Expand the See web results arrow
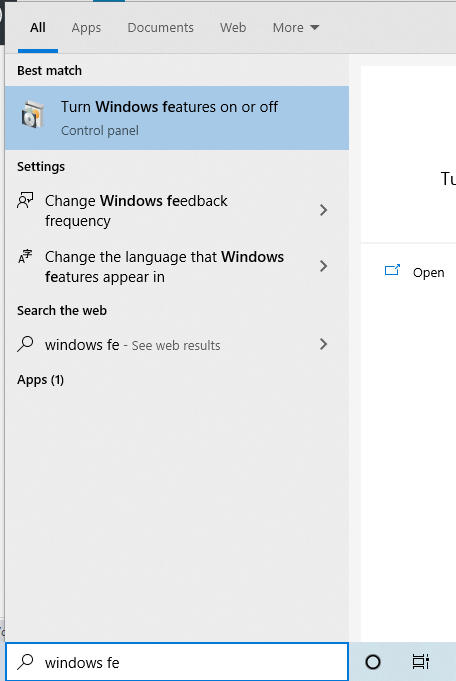 pyautogui.click(x=323, y=344)
